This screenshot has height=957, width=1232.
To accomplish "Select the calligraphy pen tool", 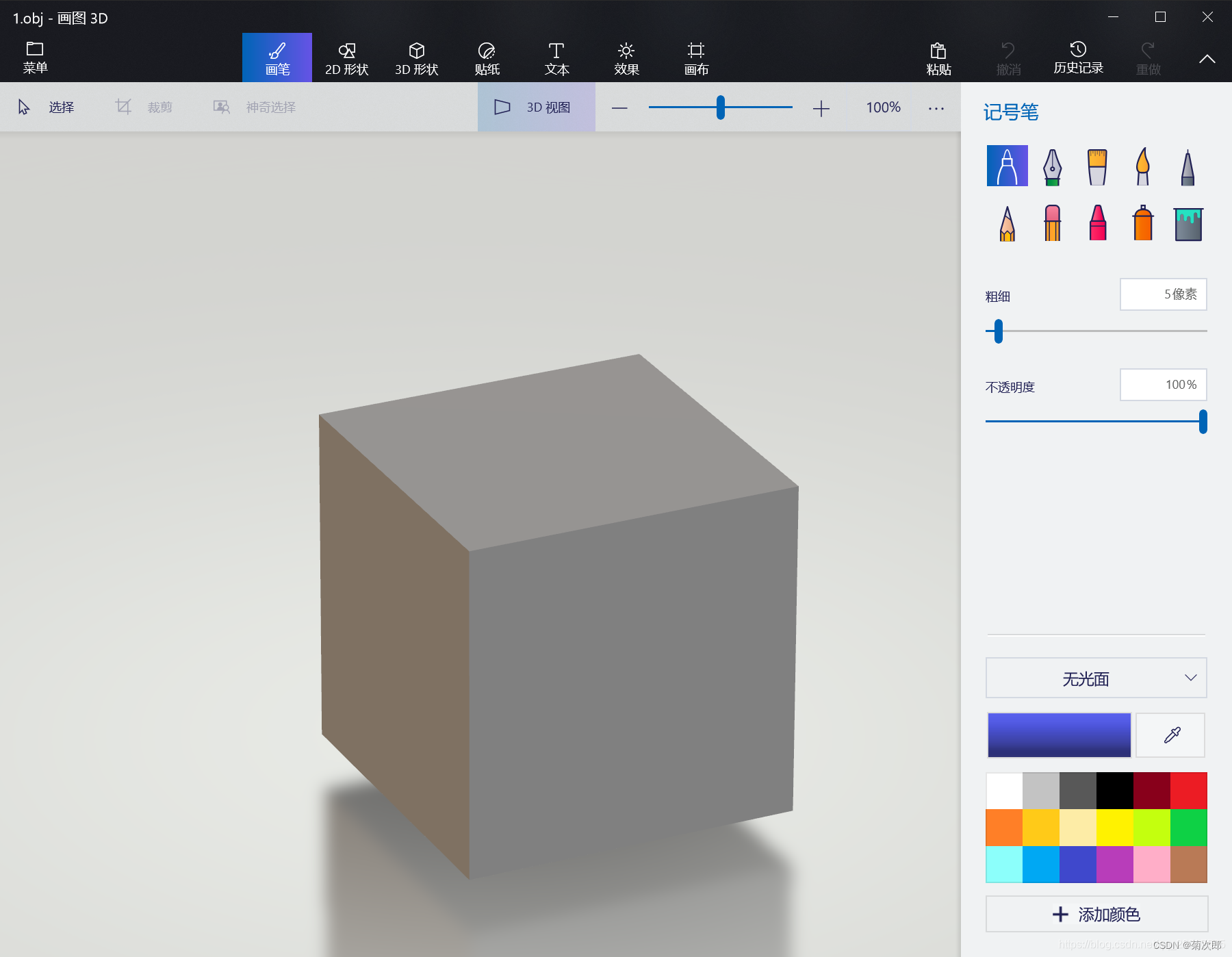I will tap(1051, 166).
